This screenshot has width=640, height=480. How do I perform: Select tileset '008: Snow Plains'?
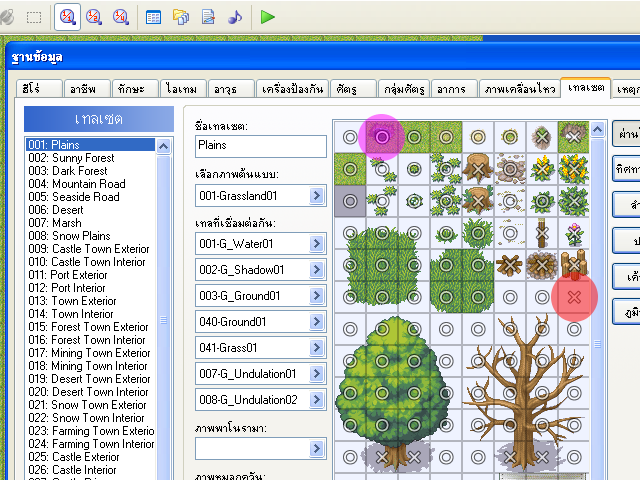pos(90,236)
